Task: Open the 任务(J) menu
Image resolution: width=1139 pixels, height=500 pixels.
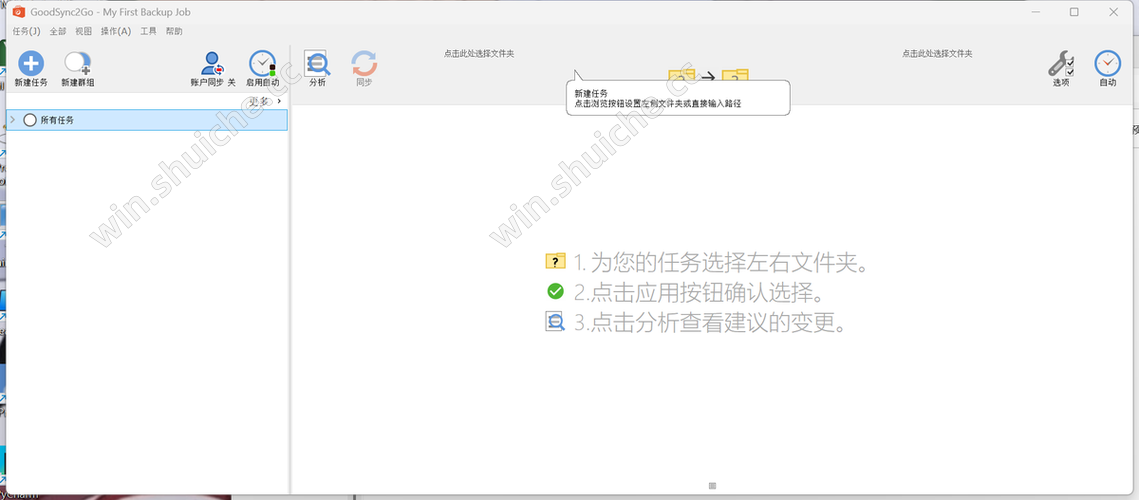Action: 27,31
